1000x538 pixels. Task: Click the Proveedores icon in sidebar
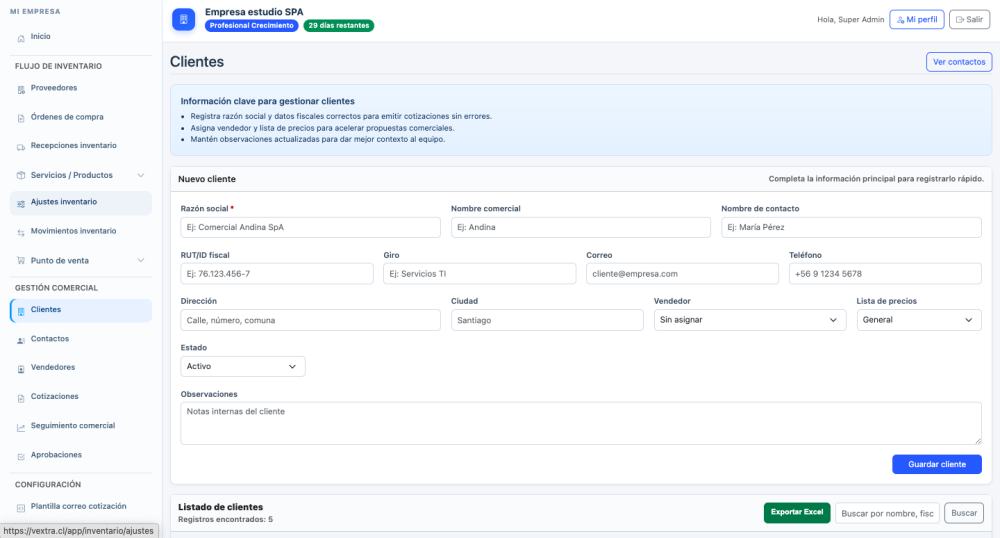coord(21,88)
